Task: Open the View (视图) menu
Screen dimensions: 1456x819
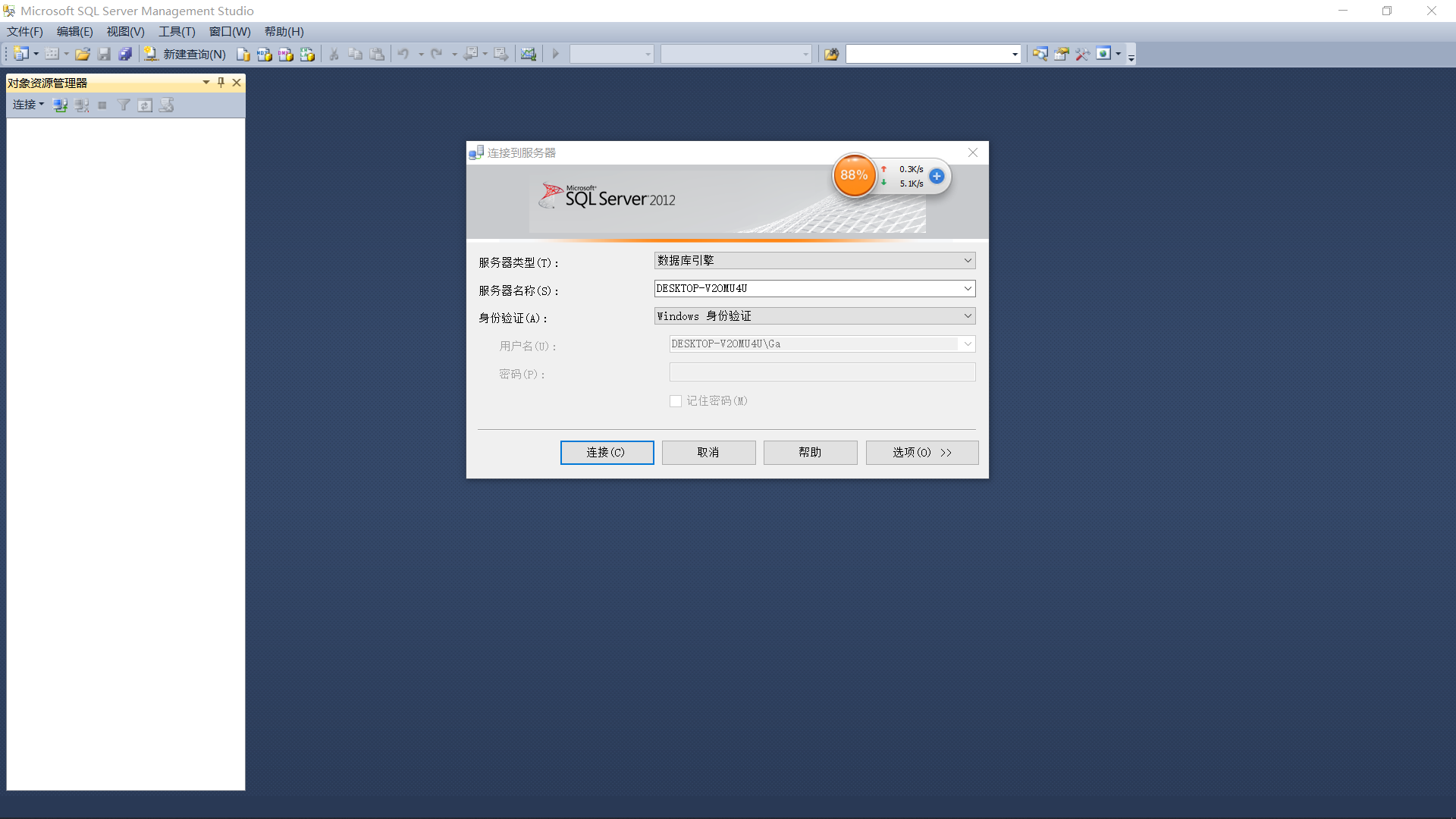Action: tap(125, 32)
